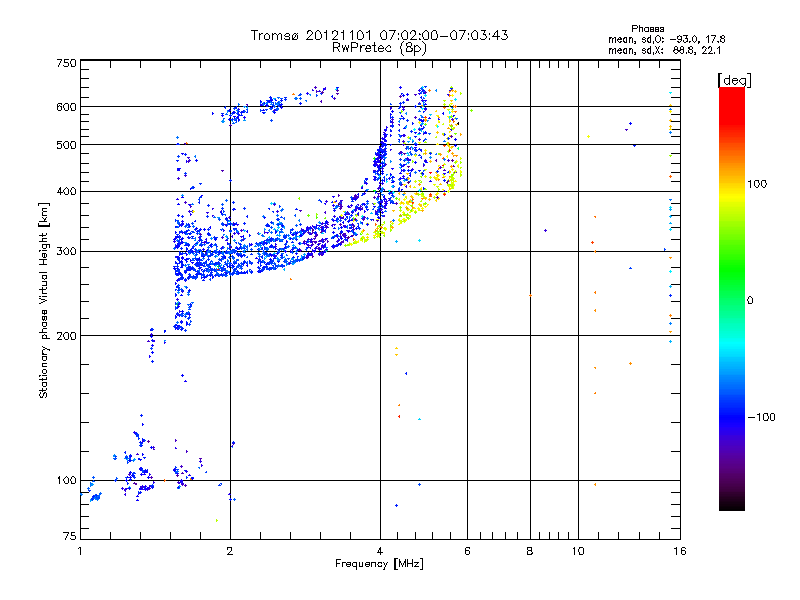This screenshot has height=600, width=800.
Task: Click the y-axis tick label '75'
Action: click(70, 536)
